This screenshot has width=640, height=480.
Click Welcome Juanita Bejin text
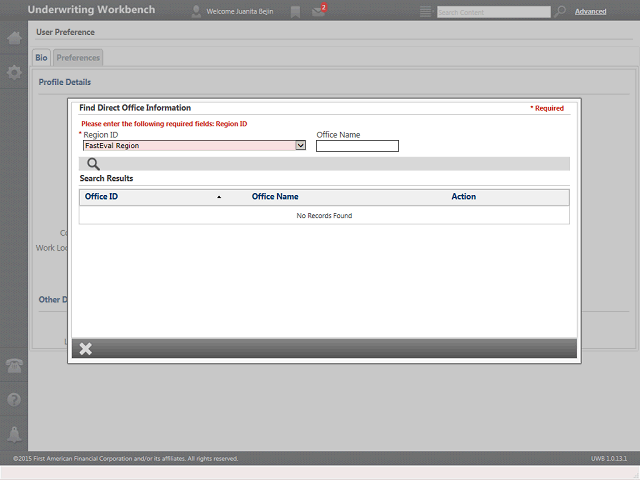[240, 11]
